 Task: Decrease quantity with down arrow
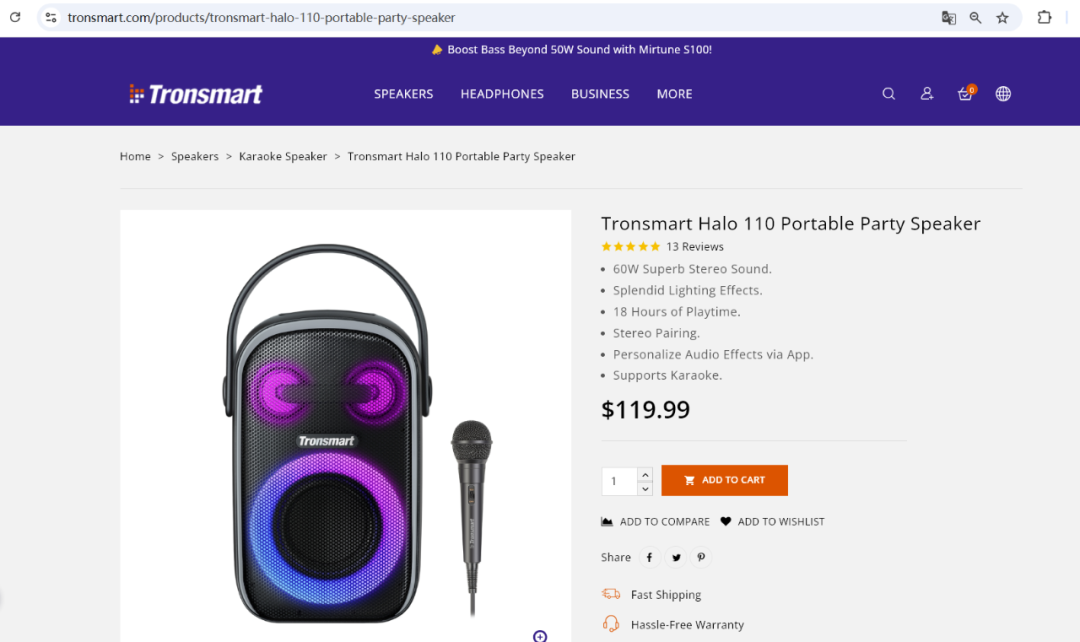pos(645,488)
